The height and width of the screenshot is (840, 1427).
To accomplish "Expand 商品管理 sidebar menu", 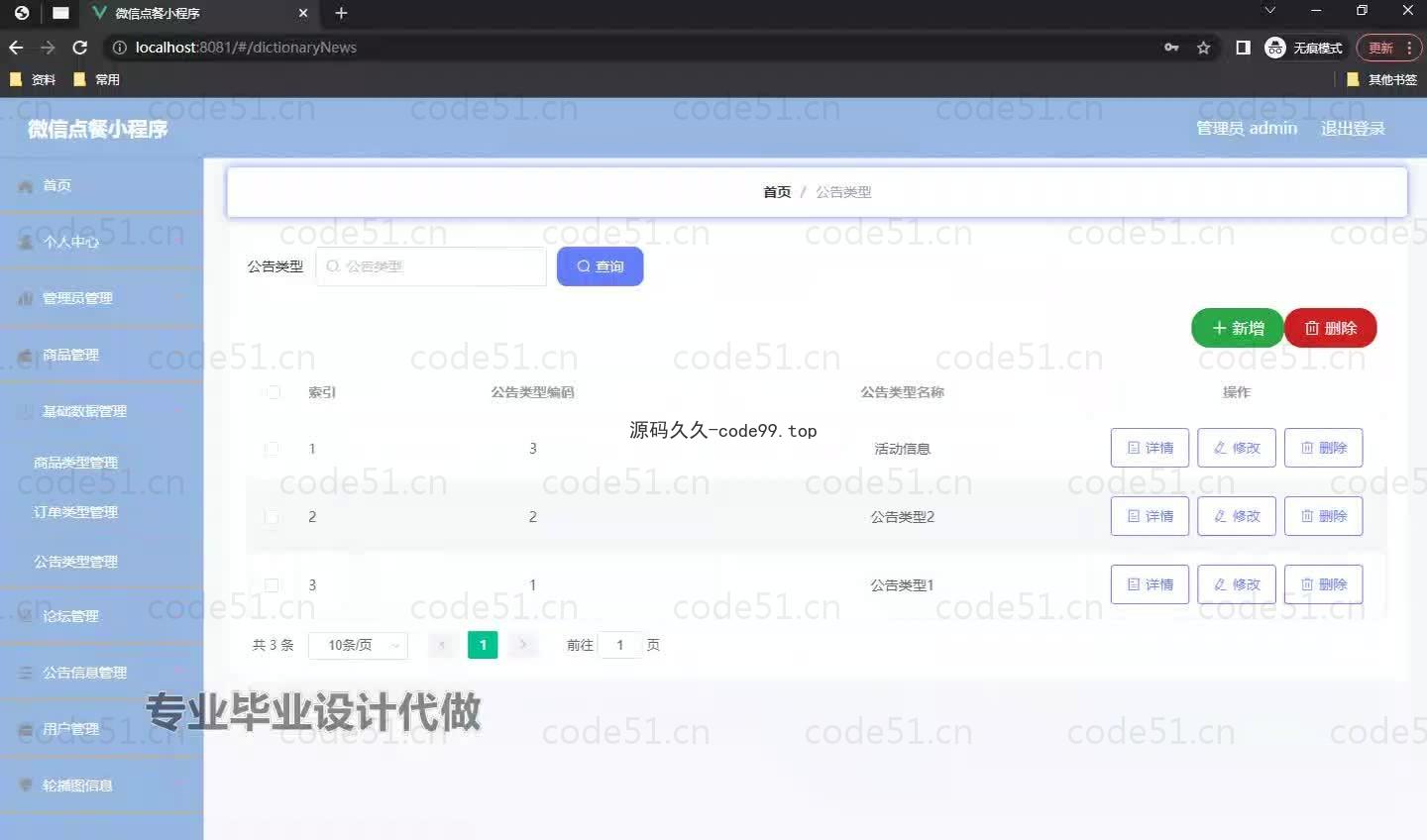I will pyautogui.click(x=101, y=355).
